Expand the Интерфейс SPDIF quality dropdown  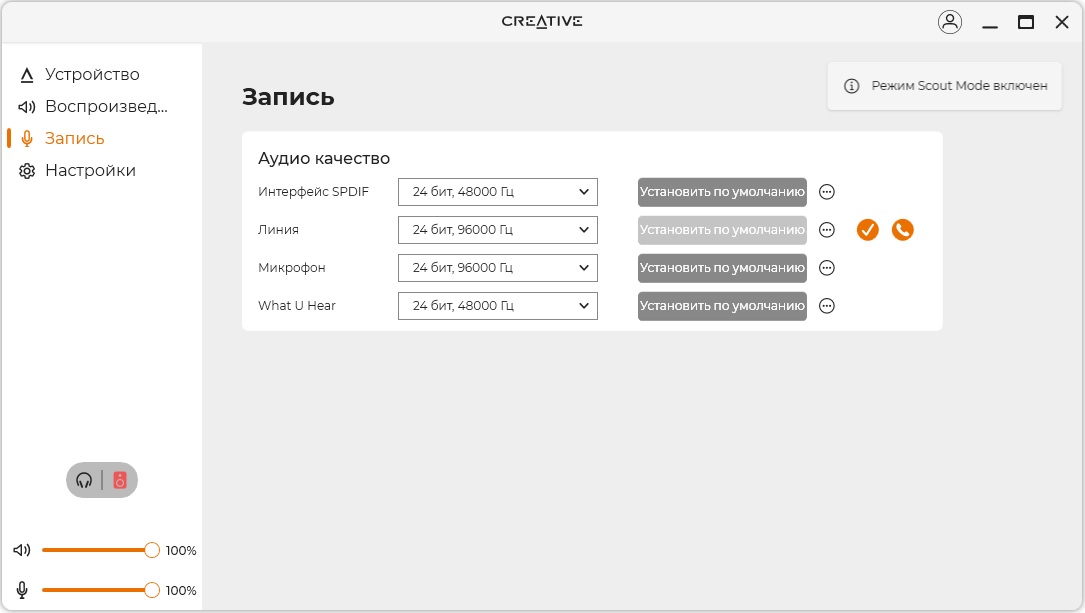point(497,192)
